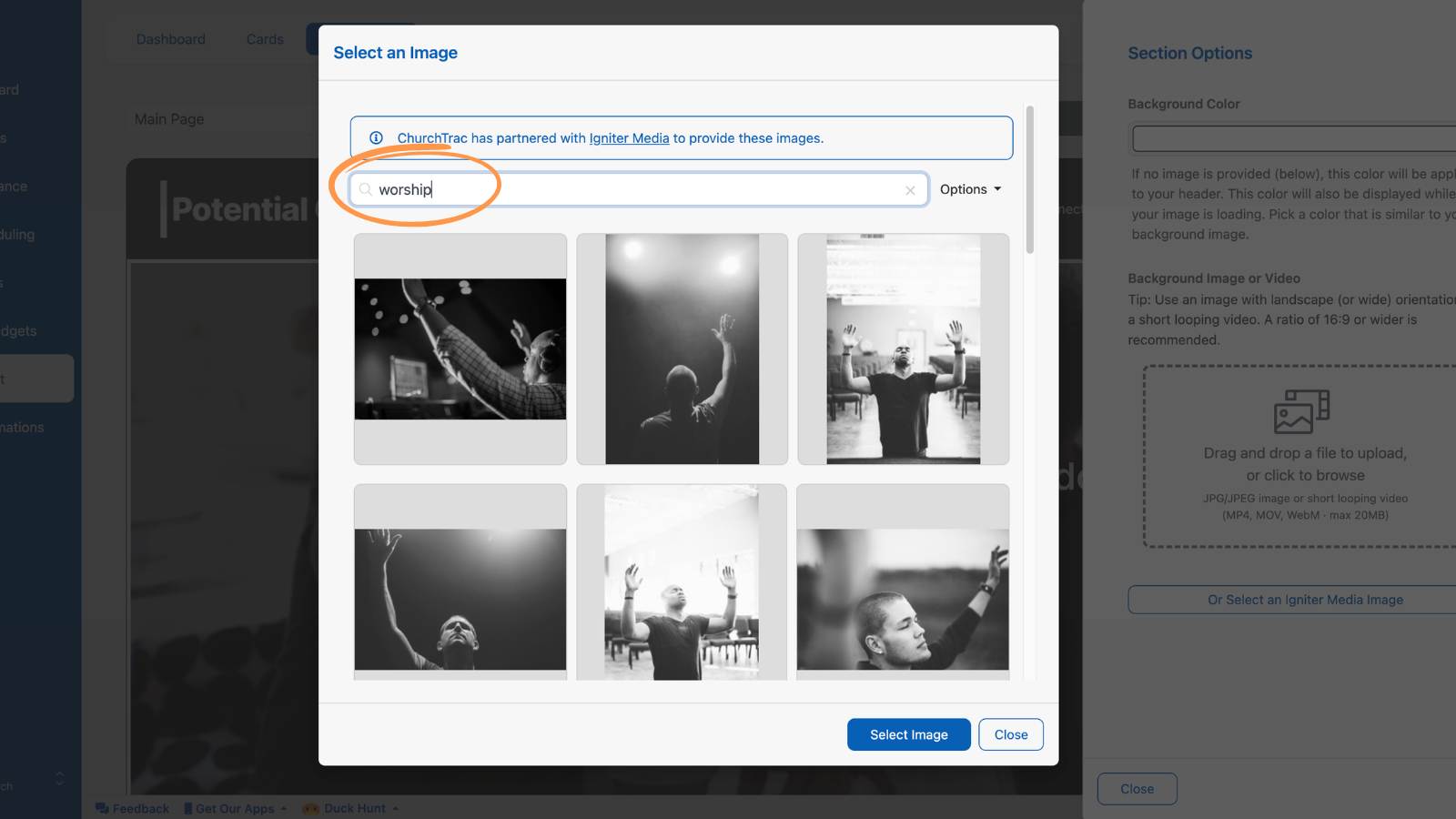
Task: Click the Feedback chat icon
Action: (102, 808)
